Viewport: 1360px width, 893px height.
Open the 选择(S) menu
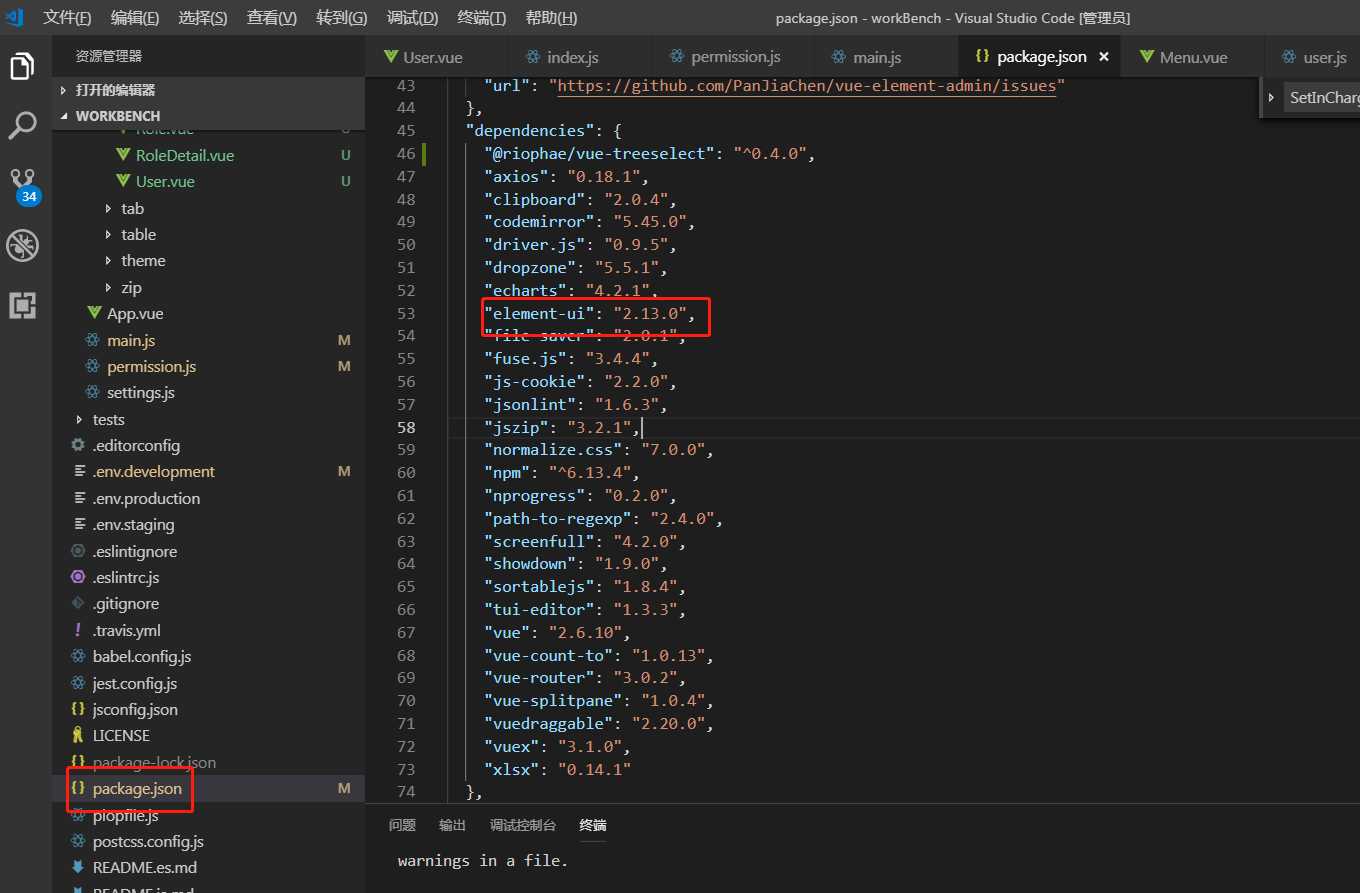point(203,18)
